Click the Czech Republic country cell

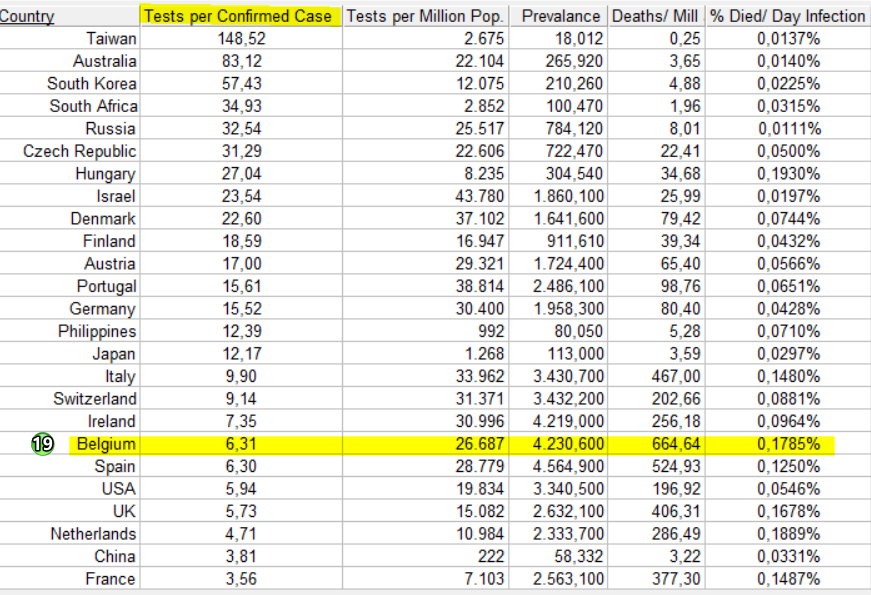tap(79, 151)
